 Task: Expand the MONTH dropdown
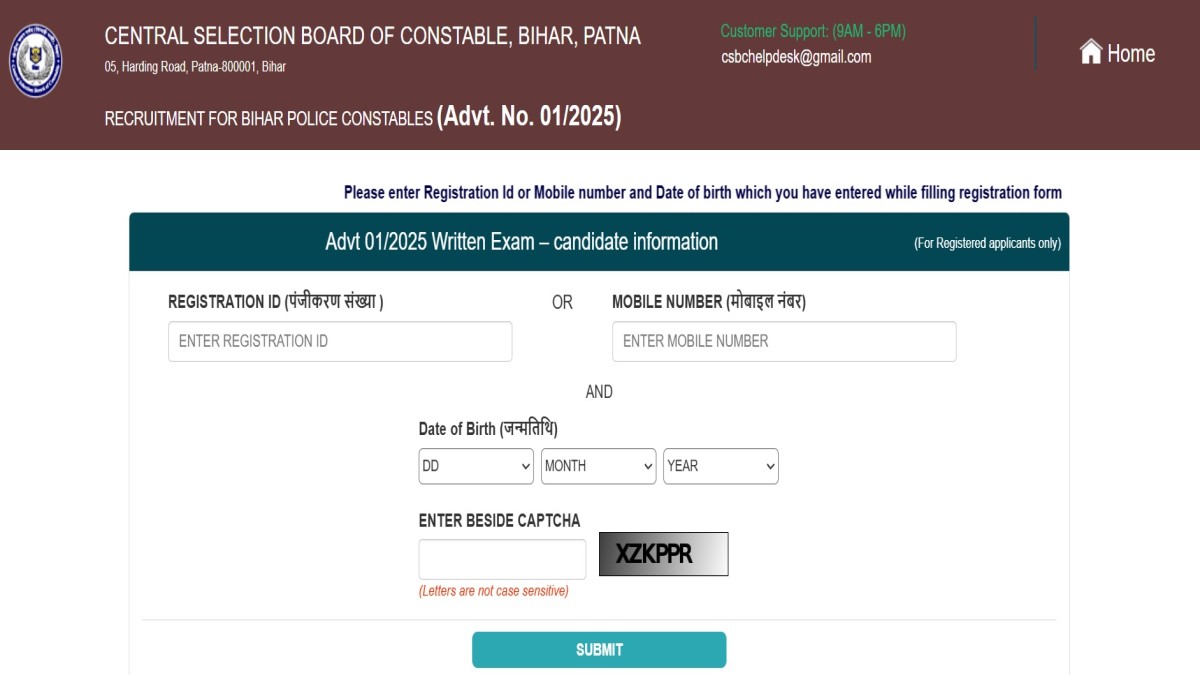pos(598,466)
